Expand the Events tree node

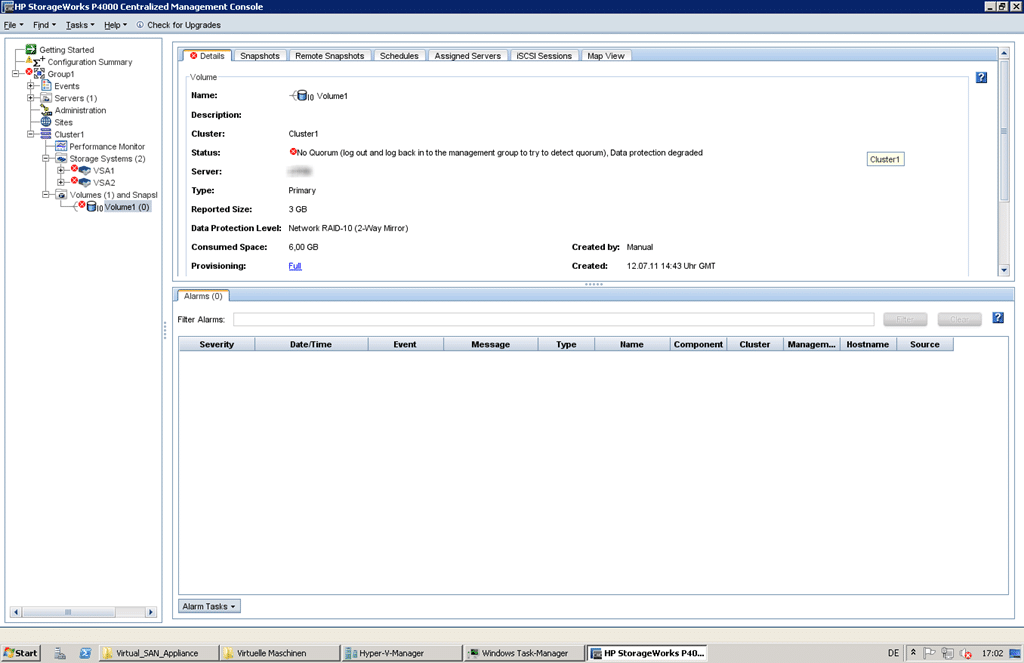31,86
